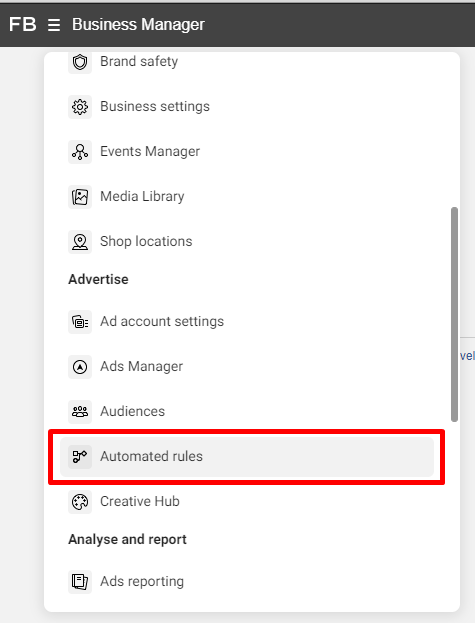The image size is (475, 623).
Task: Click the Analyse and report heading
Action: click(x=127, y=540)
